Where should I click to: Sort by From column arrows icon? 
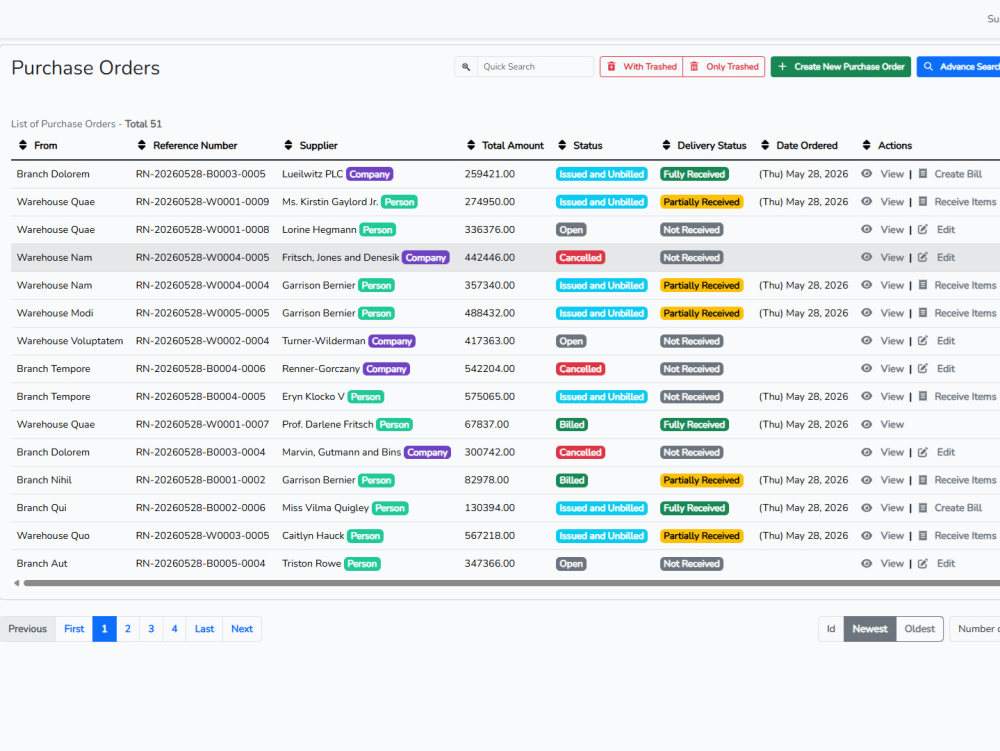point(23,145)
